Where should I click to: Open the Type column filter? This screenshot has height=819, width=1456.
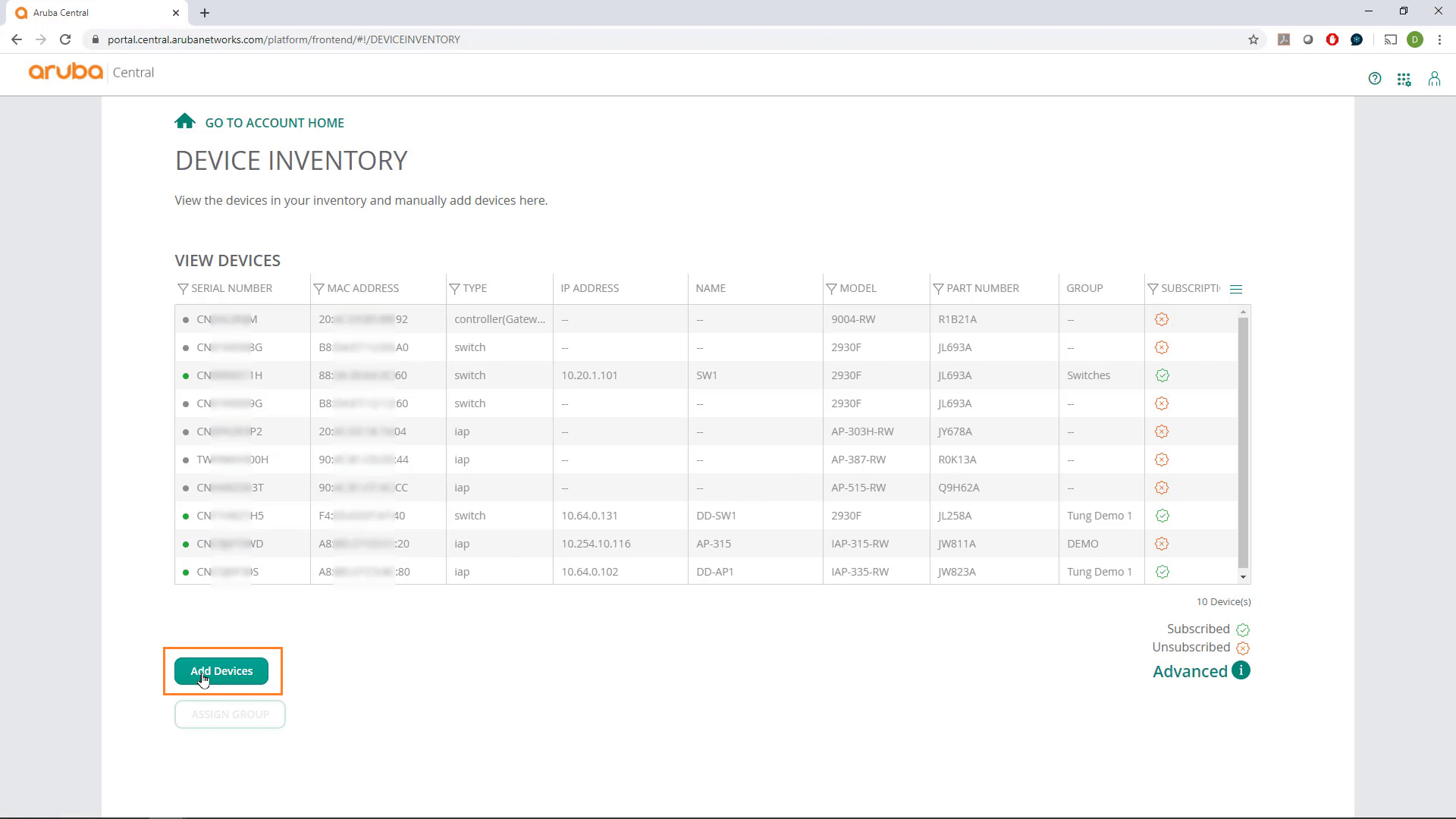(x=455, y=288)
